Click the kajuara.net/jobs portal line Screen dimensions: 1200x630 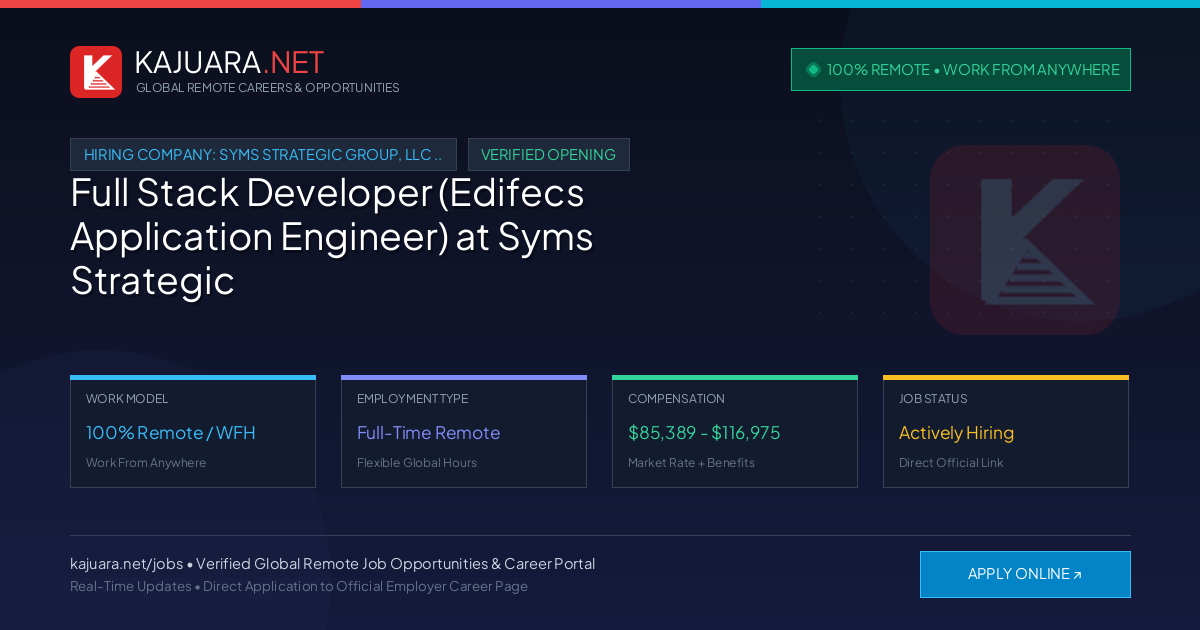pos(332,564)
